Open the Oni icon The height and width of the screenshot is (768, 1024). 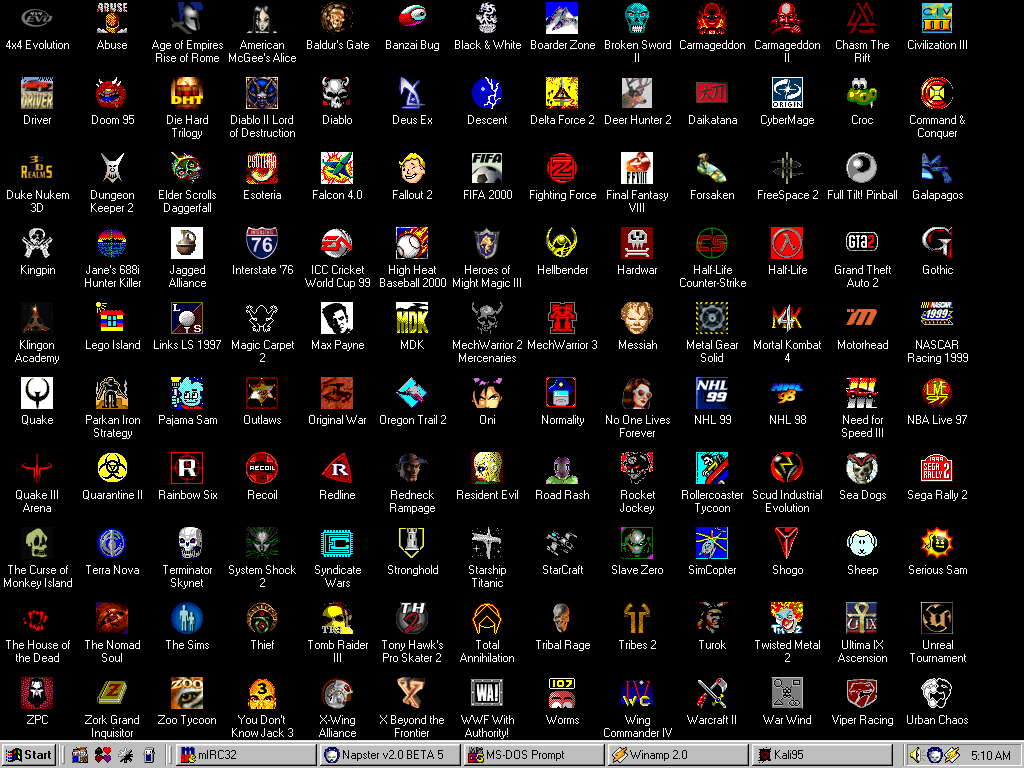[x=487, y=394]
